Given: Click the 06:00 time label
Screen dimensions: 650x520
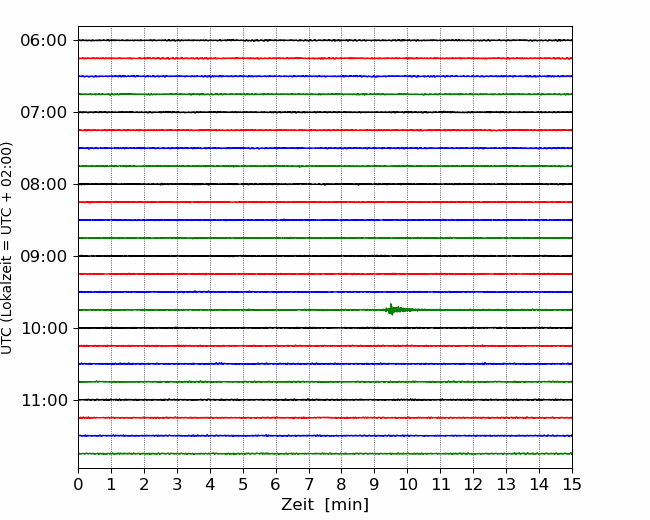Looking at the screenshot, I should coord(44,41).
